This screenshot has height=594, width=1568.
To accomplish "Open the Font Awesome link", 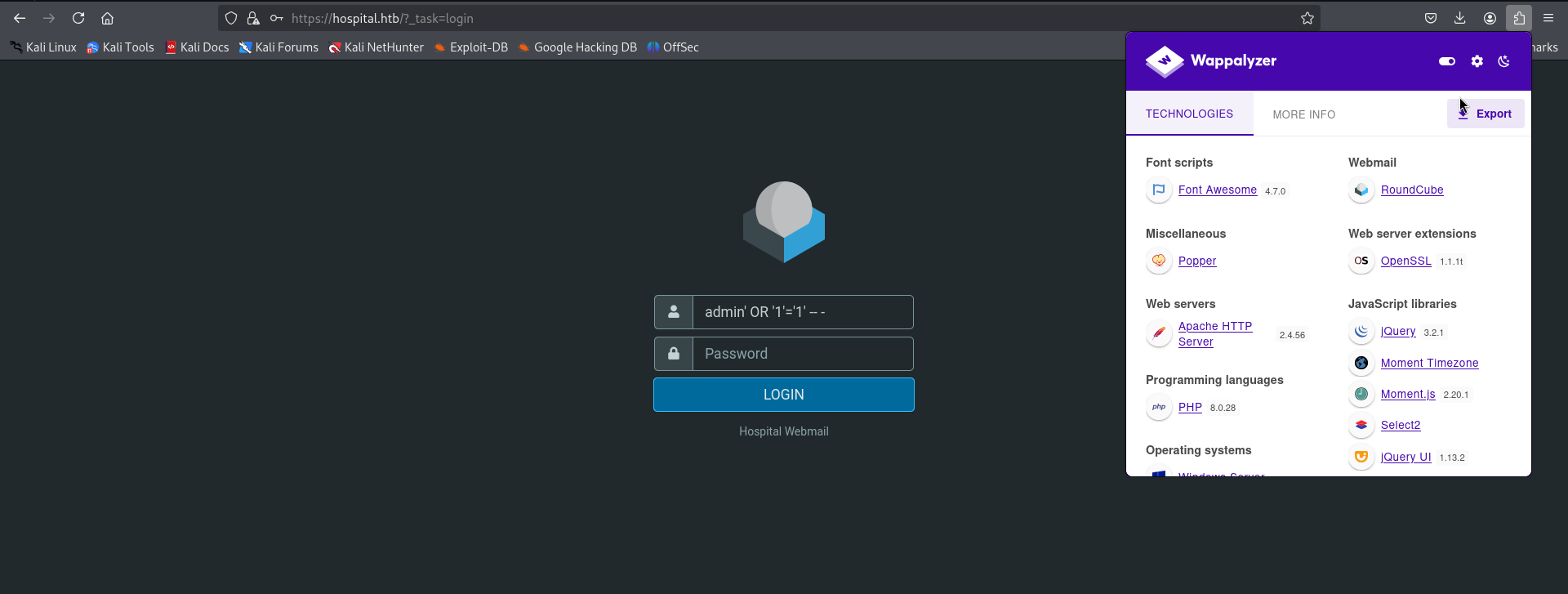I will (x=1217, y=190).
